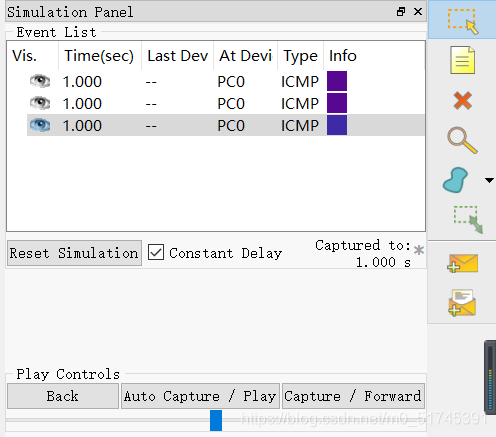Screen dimensions: 496x437
Task: Add a Simple PDU envelope
Action: 462,263
